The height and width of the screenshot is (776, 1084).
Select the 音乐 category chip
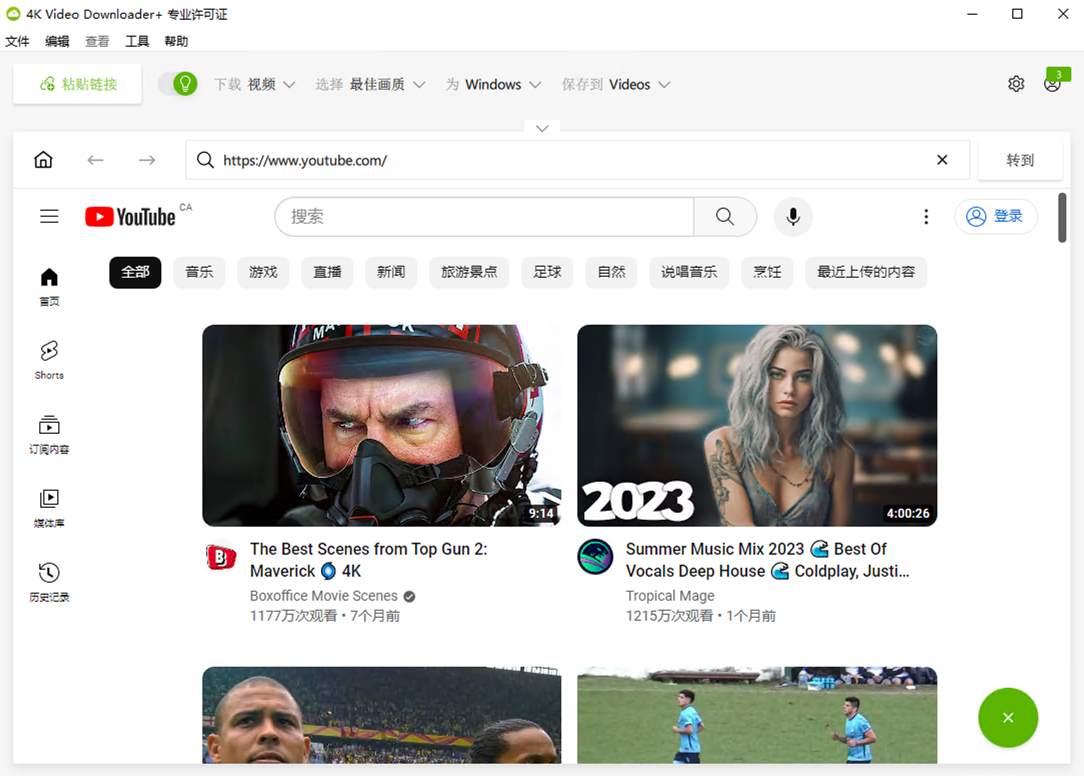[199, 272]
